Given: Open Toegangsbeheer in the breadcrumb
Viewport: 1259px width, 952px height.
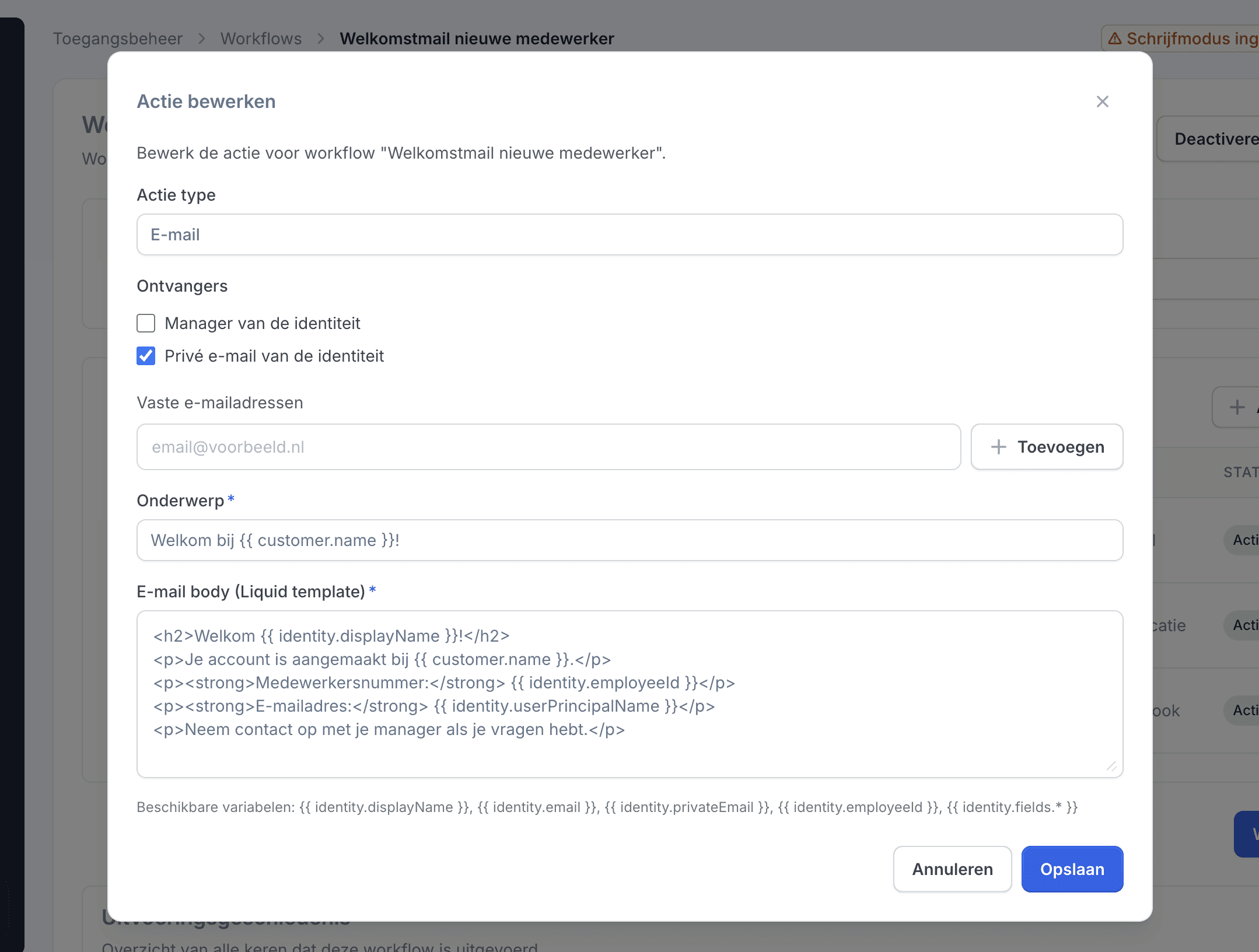Looking at the screenshot, I should coord(117,38).
